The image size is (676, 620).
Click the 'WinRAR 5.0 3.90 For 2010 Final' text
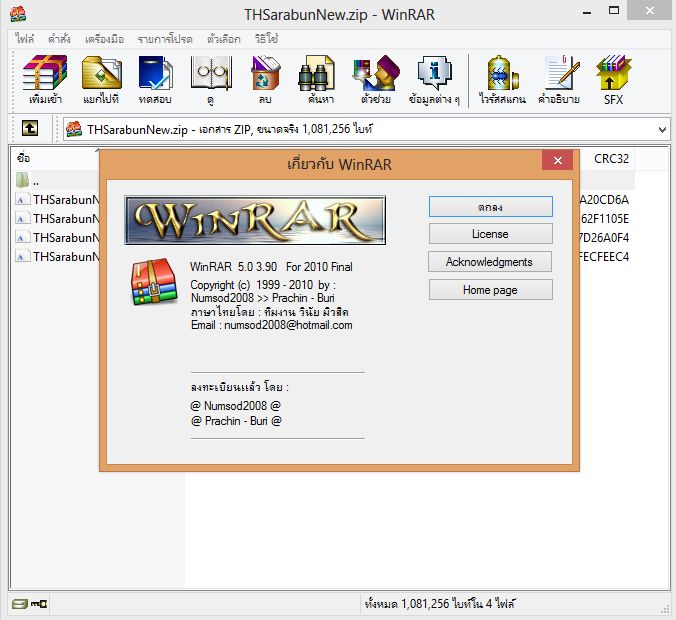click(x=271, y=267)
